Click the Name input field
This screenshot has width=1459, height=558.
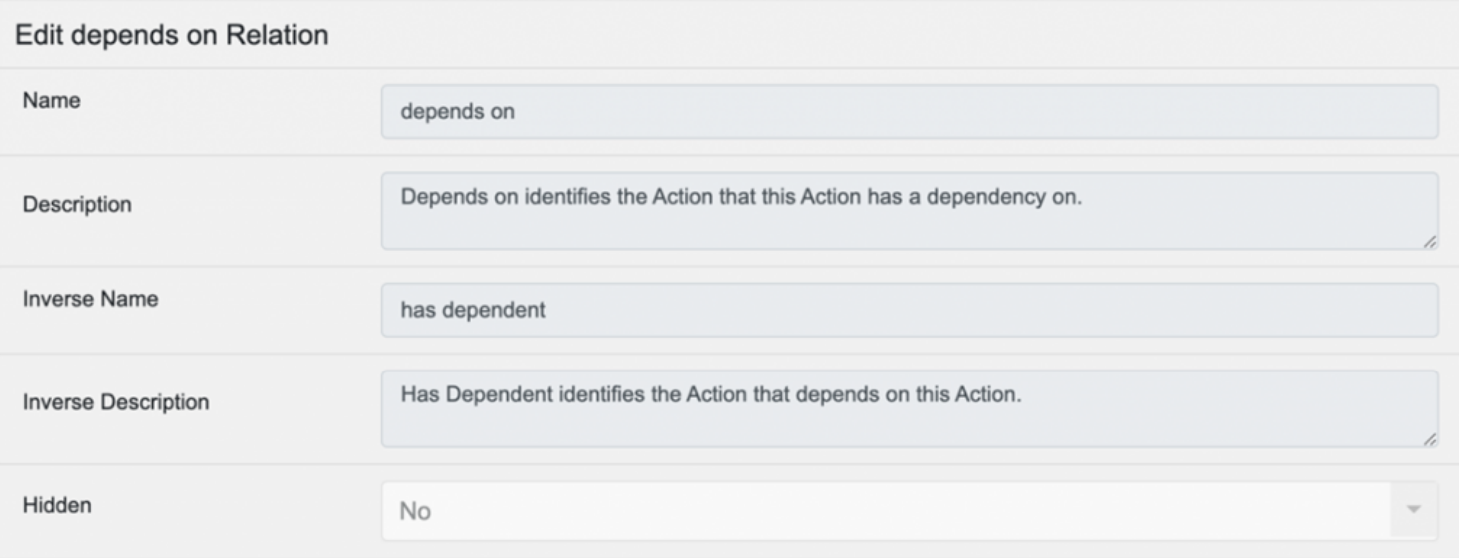point(908,112)
